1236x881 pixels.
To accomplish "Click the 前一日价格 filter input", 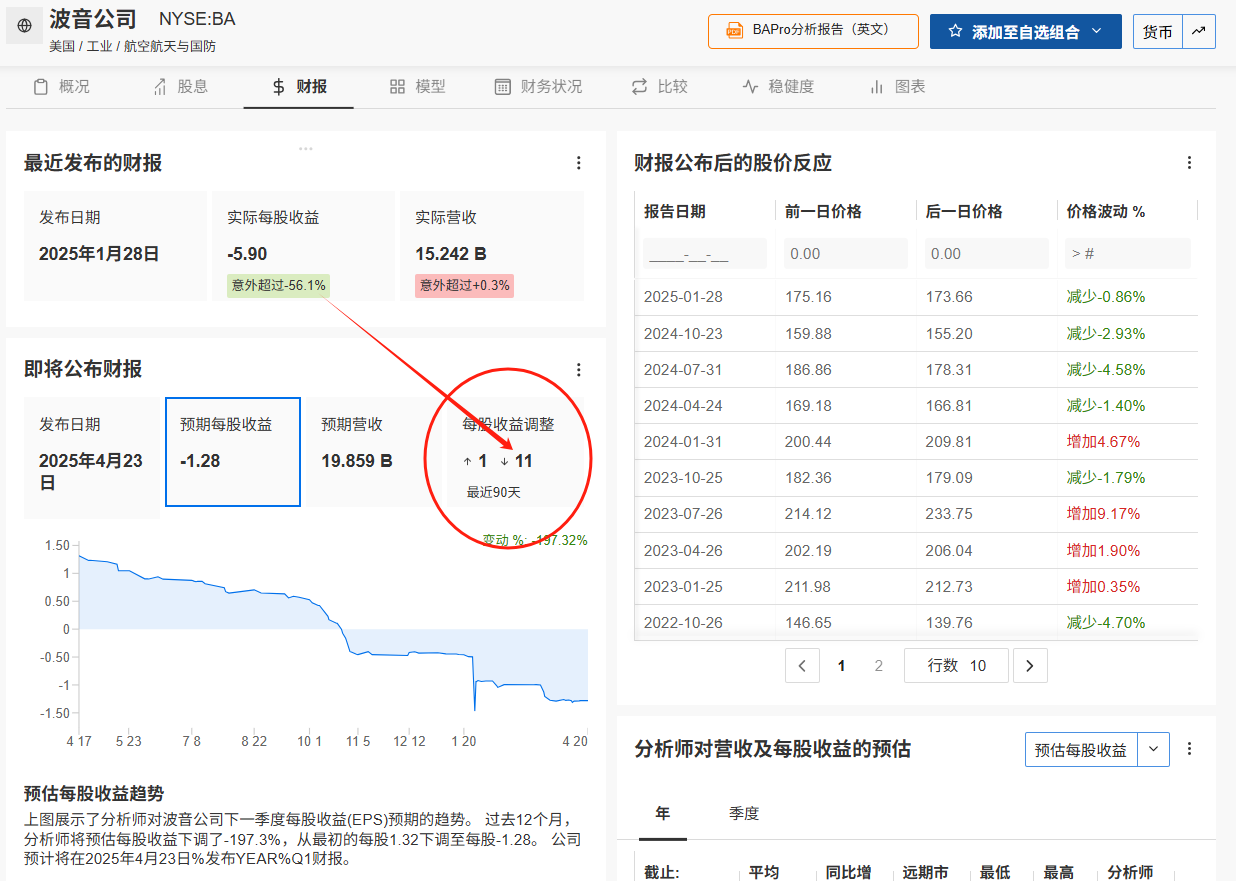I will click(x=845, y=253).
